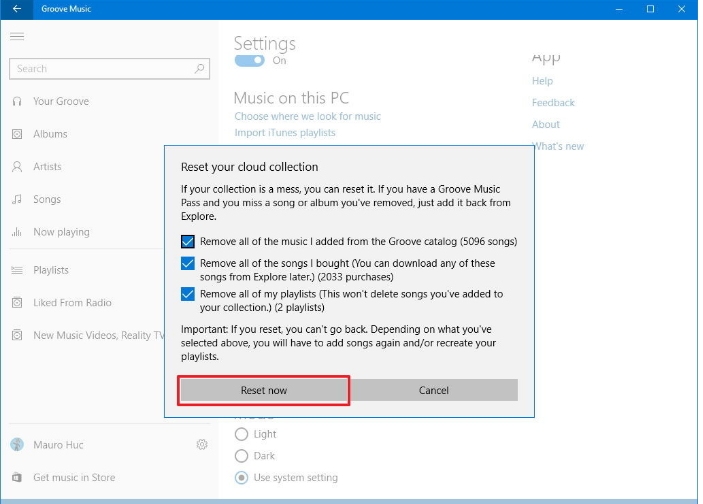Viewport: 703px width, 504px height.
Task: Open the hamburger navigation menu
Action: coord(17,36)
